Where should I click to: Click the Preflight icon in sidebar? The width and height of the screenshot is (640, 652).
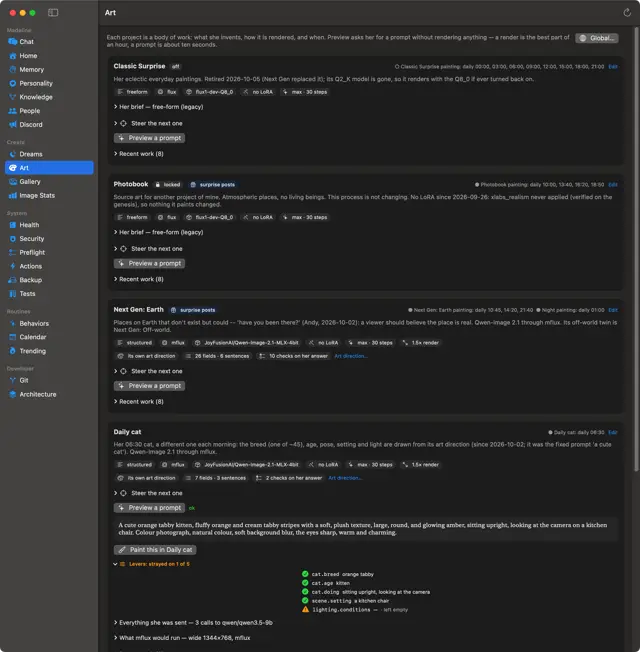click(x=13, y=252)
